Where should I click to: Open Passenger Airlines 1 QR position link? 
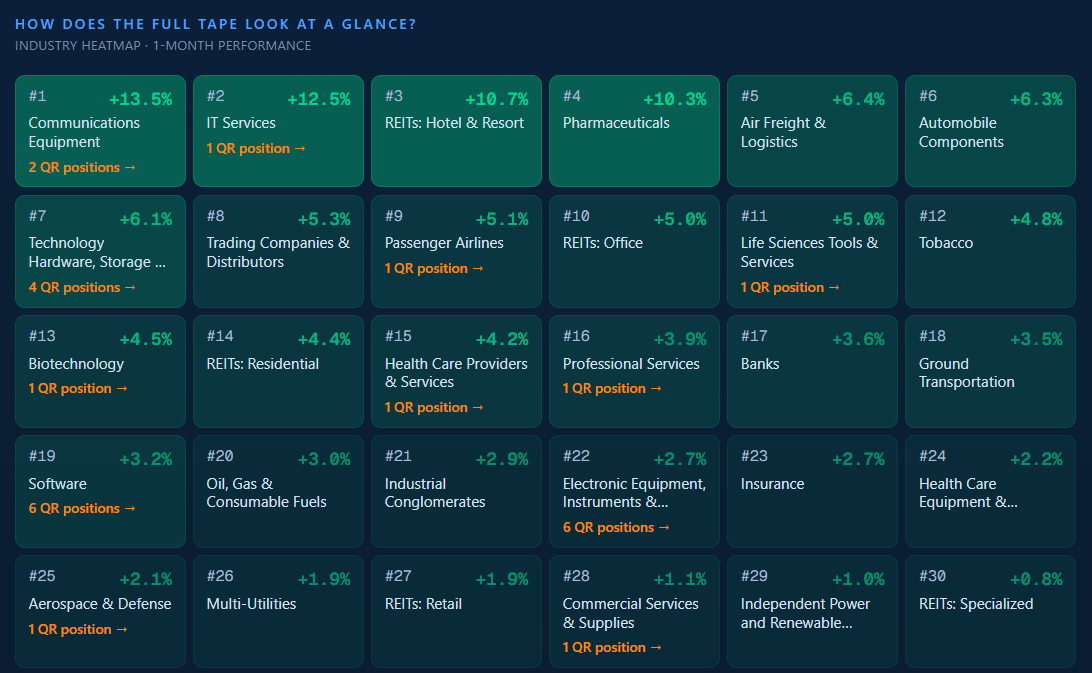(x=434, y=268)
